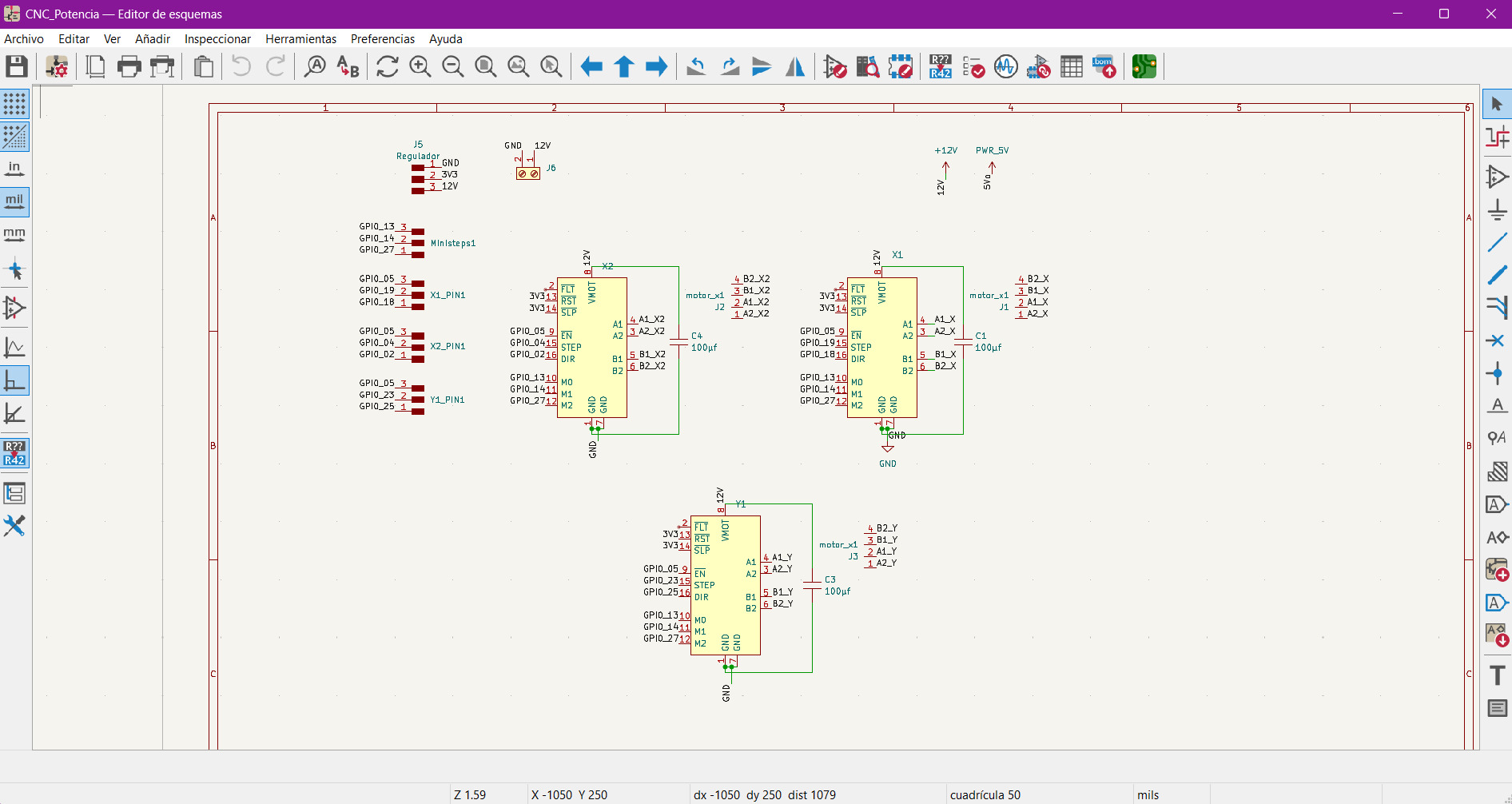Toggle full-window crosshair cursor

(x=15, y=270)
